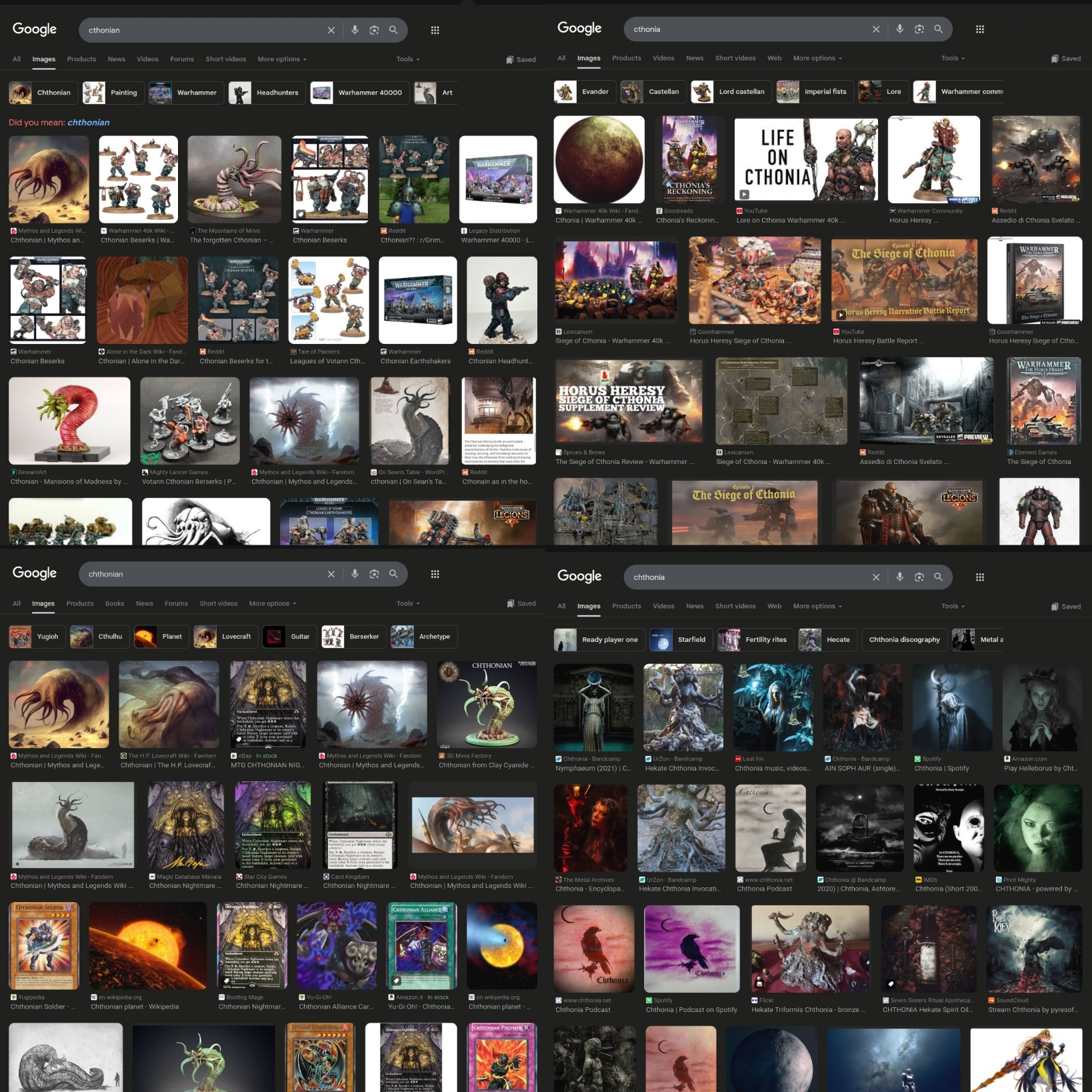Start voice search in the "cthonia" search
The height and width of the screenshot is (1092, 1092).
[900, 29]
